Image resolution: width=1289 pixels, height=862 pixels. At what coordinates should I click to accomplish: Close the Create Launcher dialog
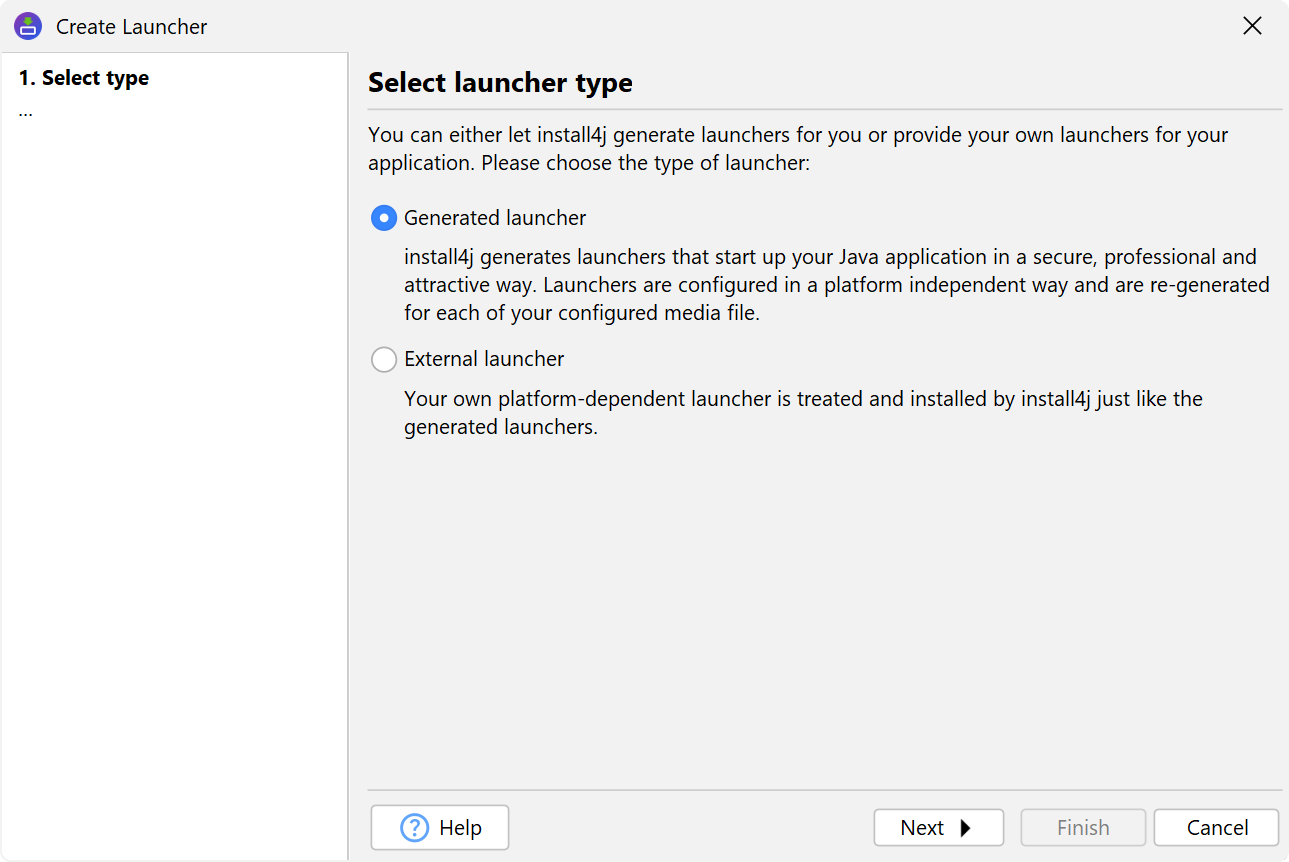click(x=1251, y=26)
